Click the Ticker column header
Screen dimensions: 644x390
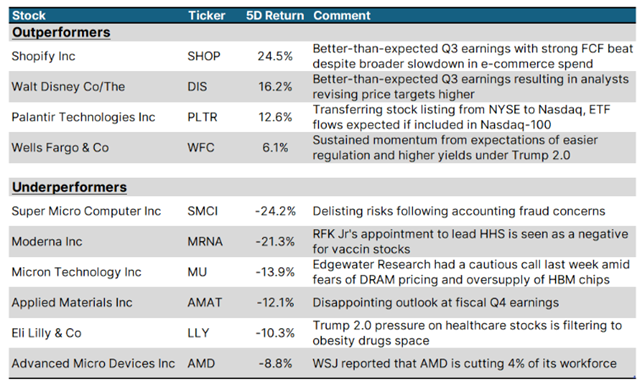[x=206, y=16]
